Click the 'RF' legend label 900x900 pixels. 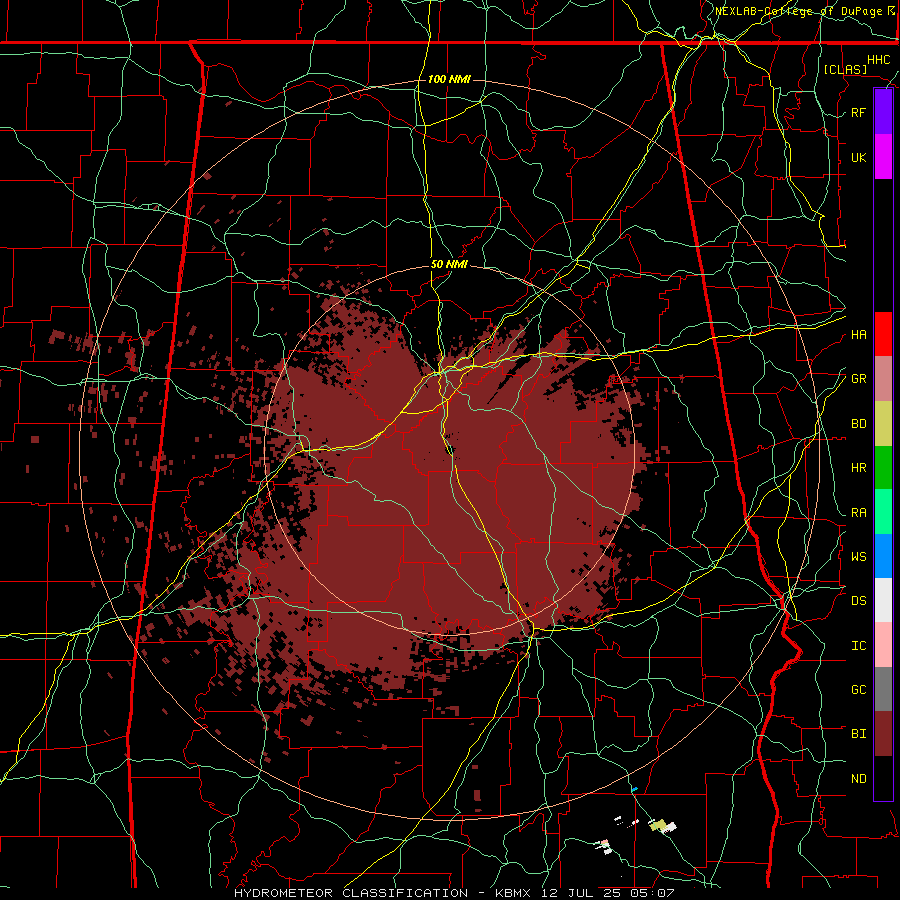pyautogui.click(x=858, y=112)
